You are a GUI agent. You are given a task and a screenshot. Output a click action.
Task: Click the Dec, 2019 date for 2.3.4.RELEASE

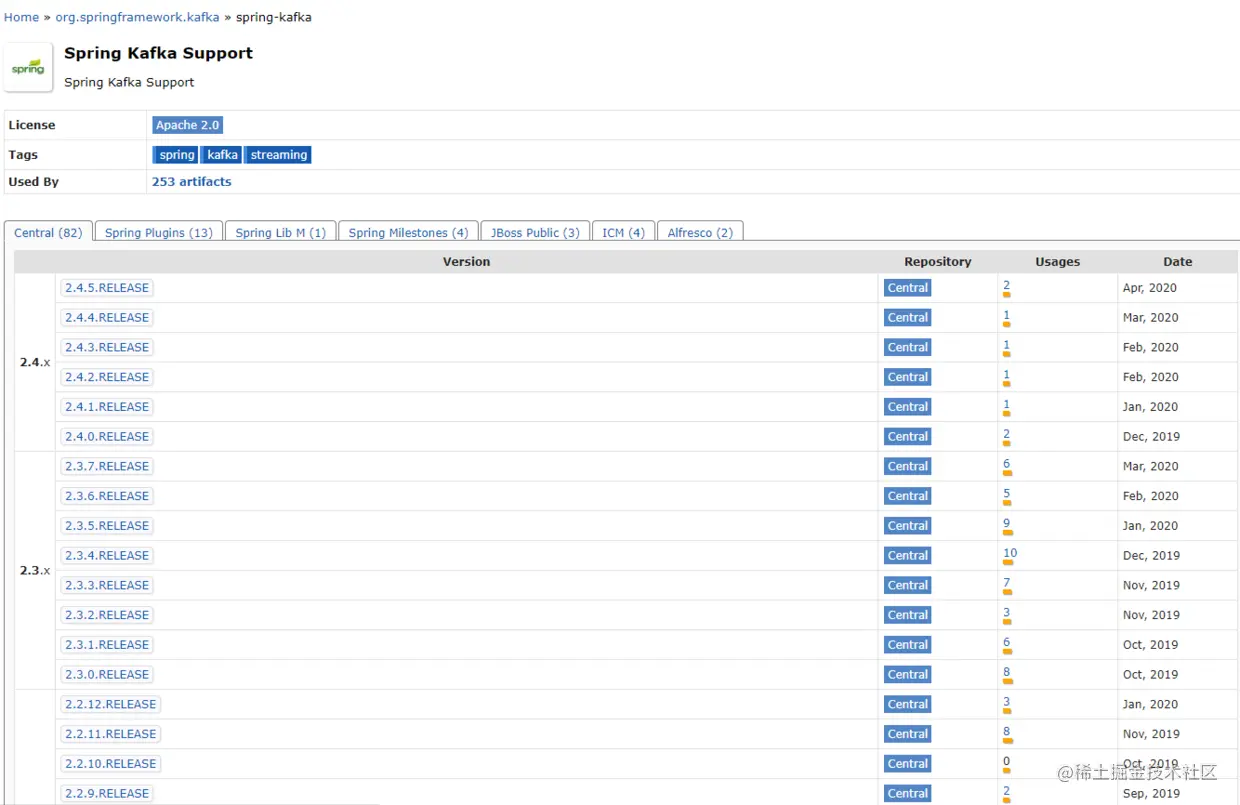1151,556
